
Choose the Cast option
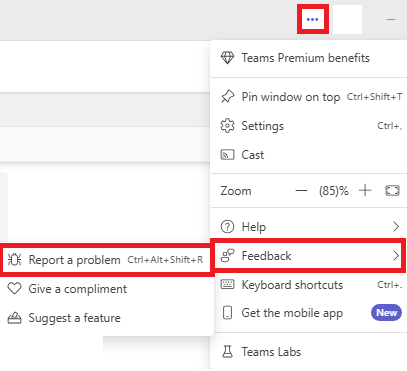308,155
